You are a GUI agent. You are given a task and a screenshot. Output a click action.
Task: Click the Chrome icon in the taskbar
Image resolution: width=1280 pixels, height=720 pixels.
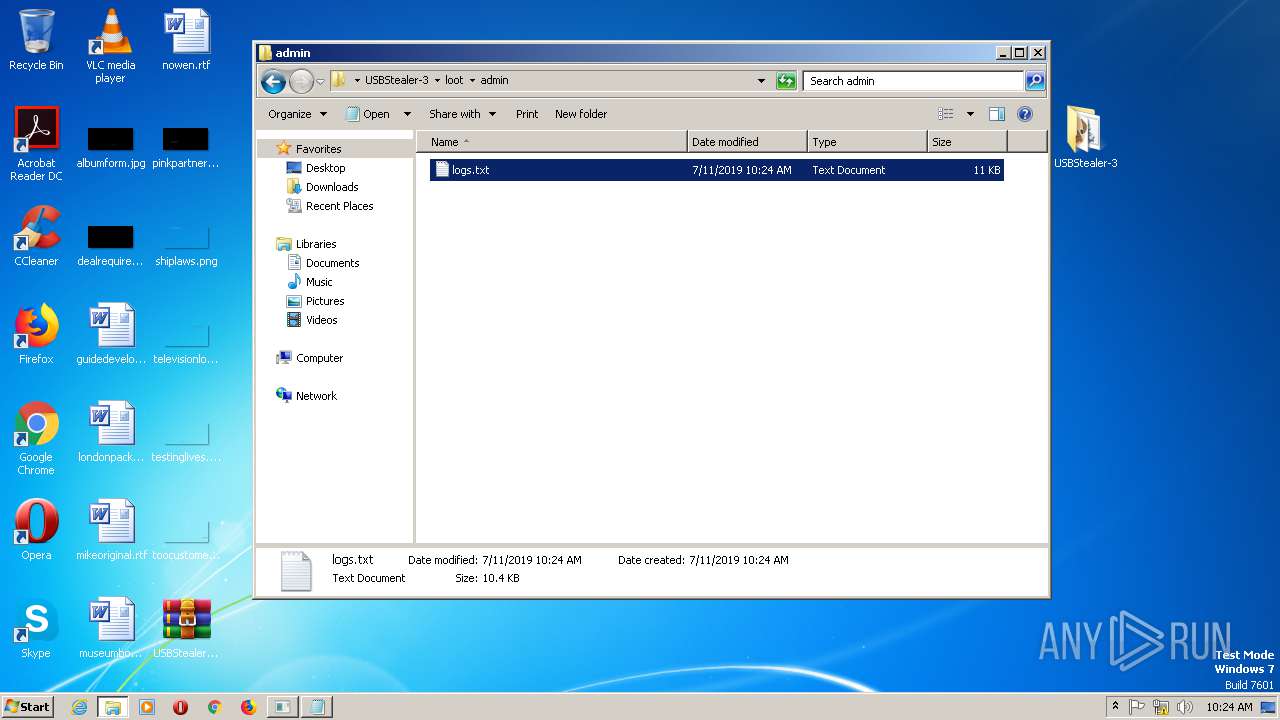coord(214,707)
